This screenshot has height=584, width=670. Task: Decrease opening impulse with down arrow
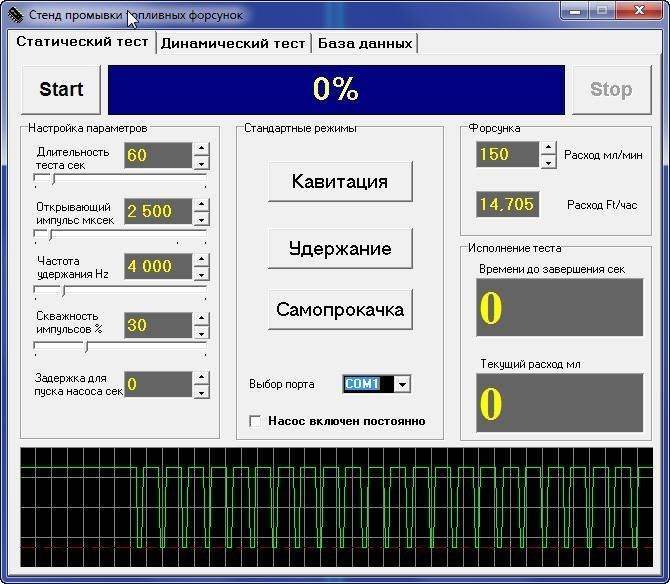201,218
